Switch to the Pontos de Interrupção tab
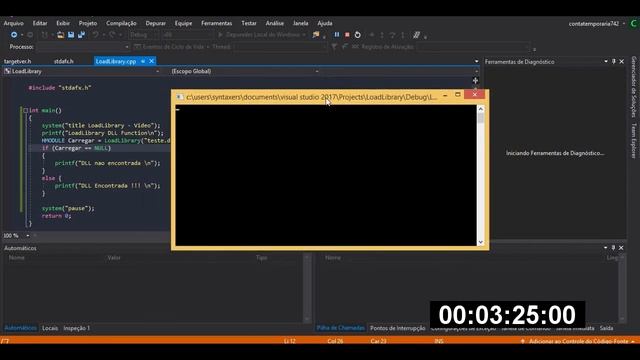 pyautogui.click(x=398, y=328)
